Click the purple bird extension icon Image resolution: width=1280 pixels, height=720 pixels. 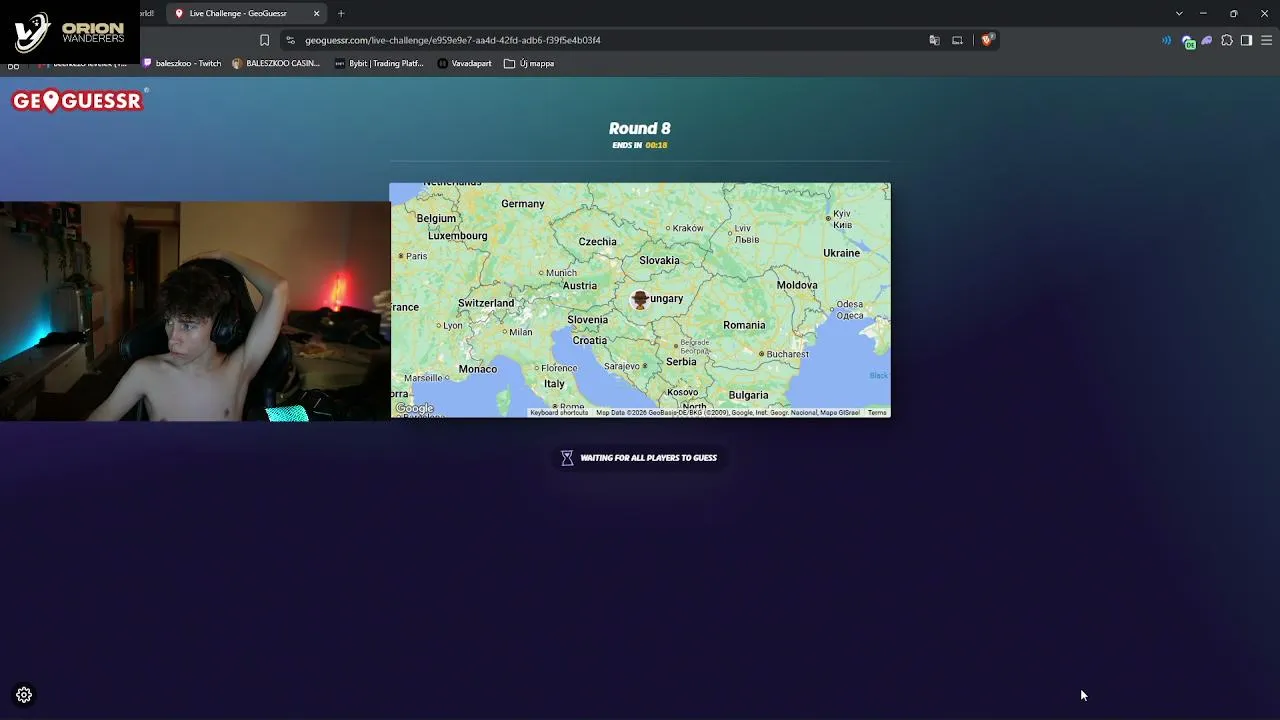click(x=1207, y=40)
